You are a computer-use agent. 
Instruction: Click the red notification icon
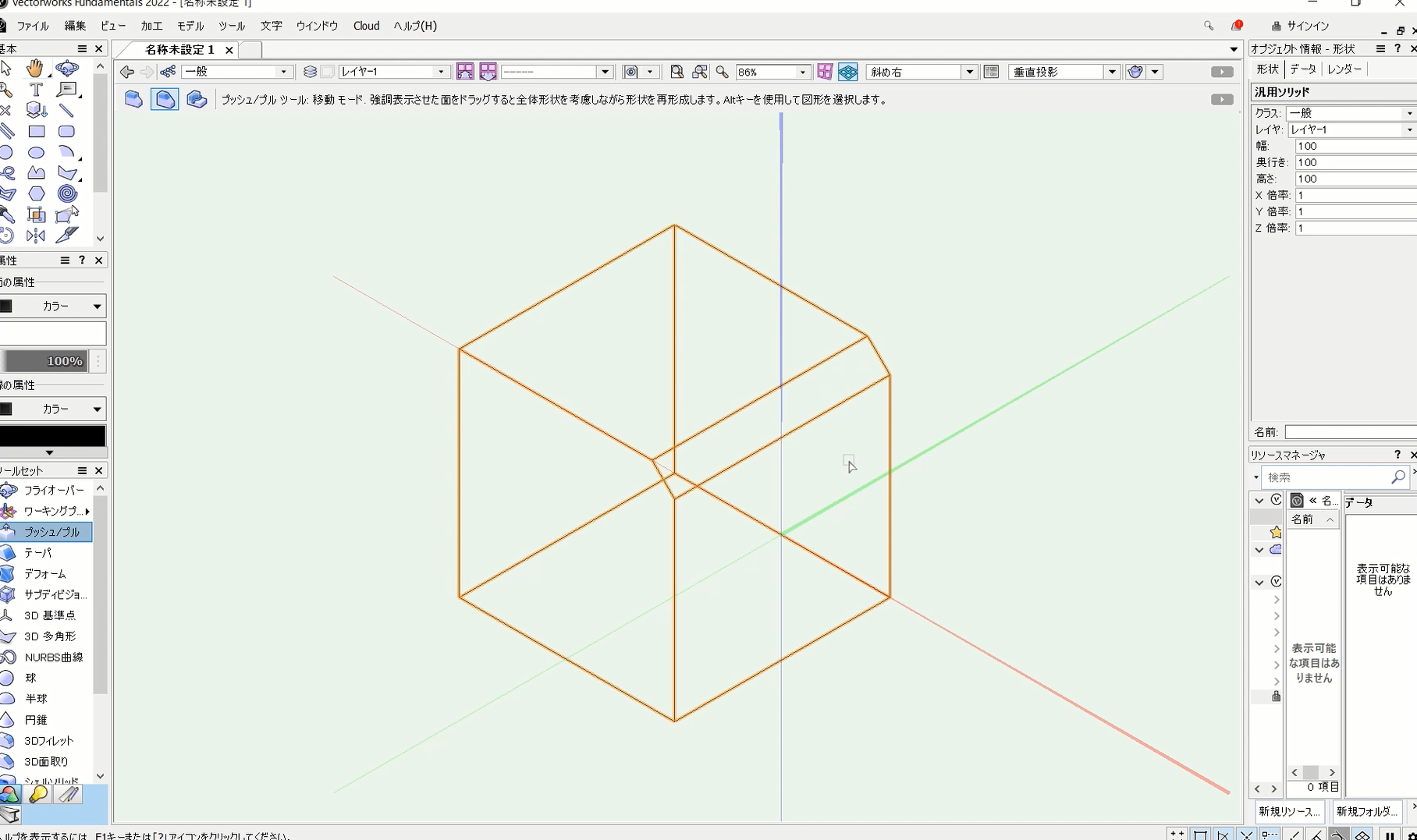[1237, 26]
